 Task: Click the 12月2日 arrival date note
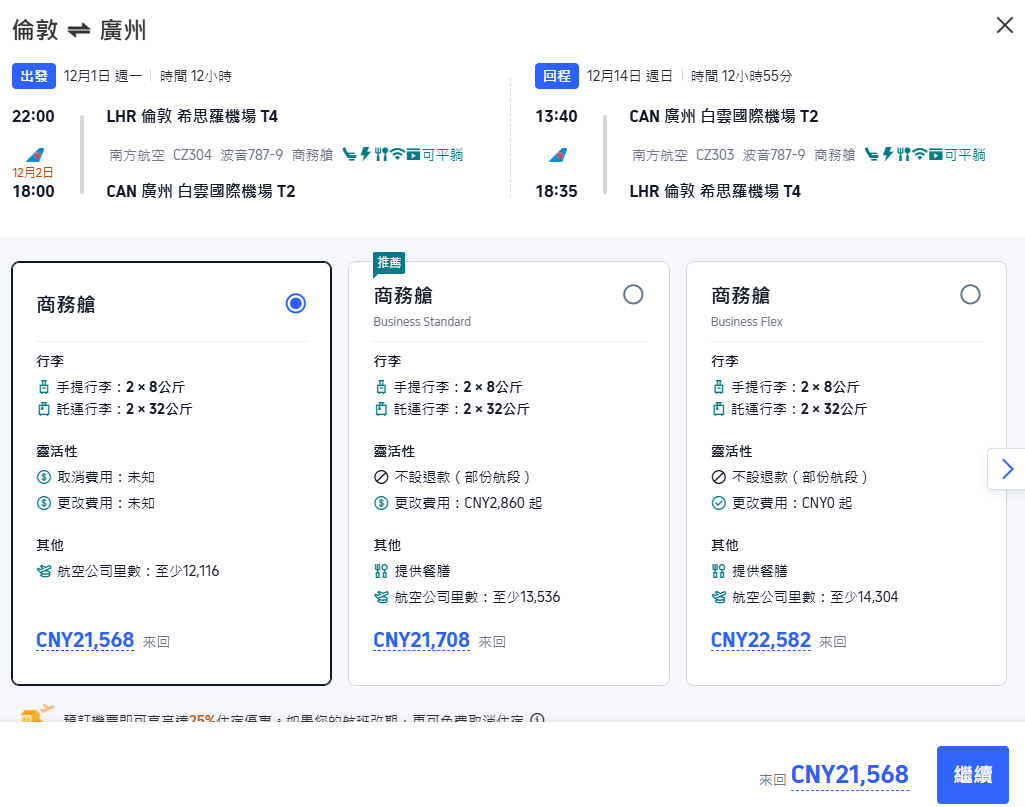click(x=33, y=173)
